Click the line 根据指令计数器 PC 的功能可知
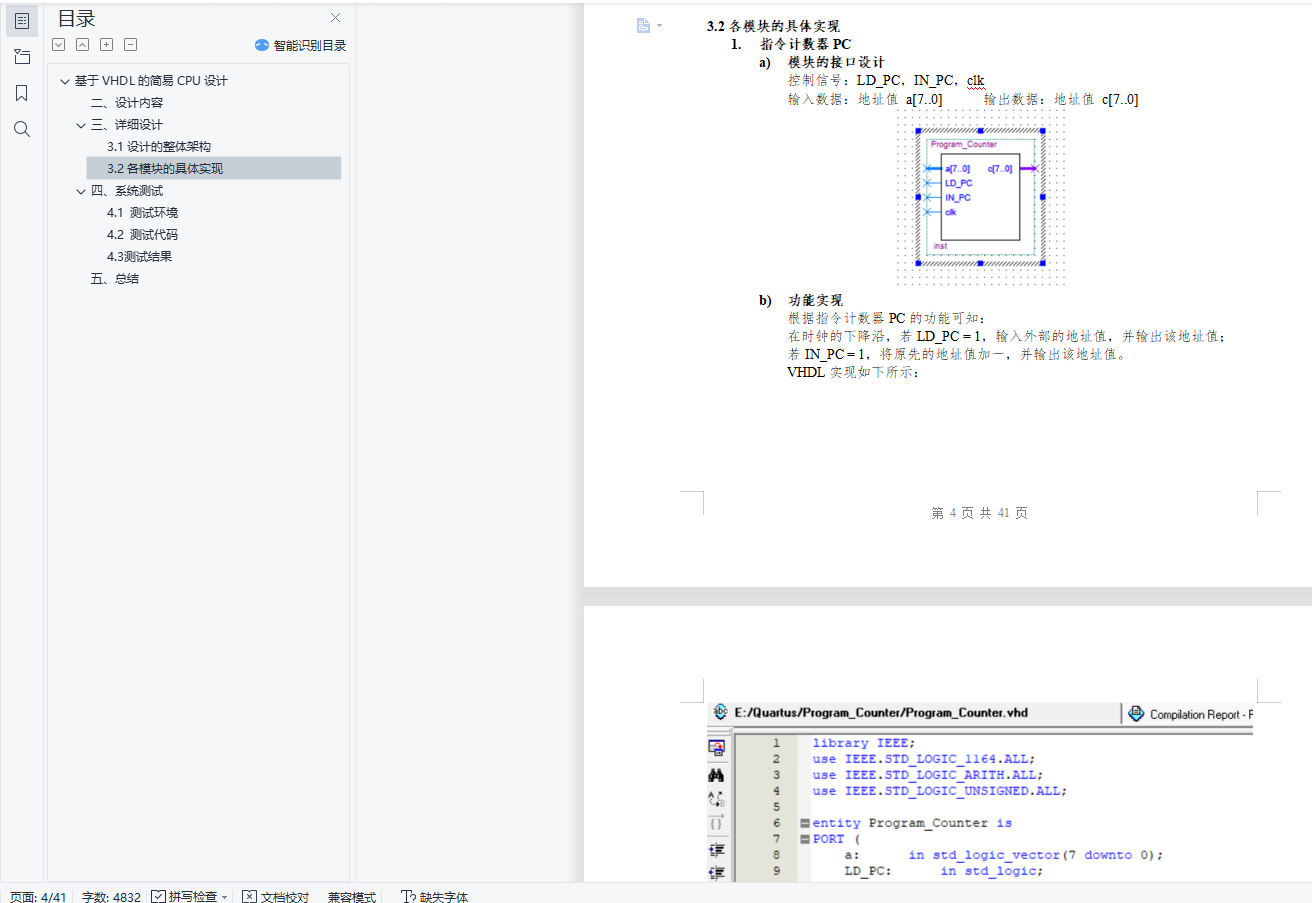Viewport: 1312px width, 903px height. pos(887,318)
